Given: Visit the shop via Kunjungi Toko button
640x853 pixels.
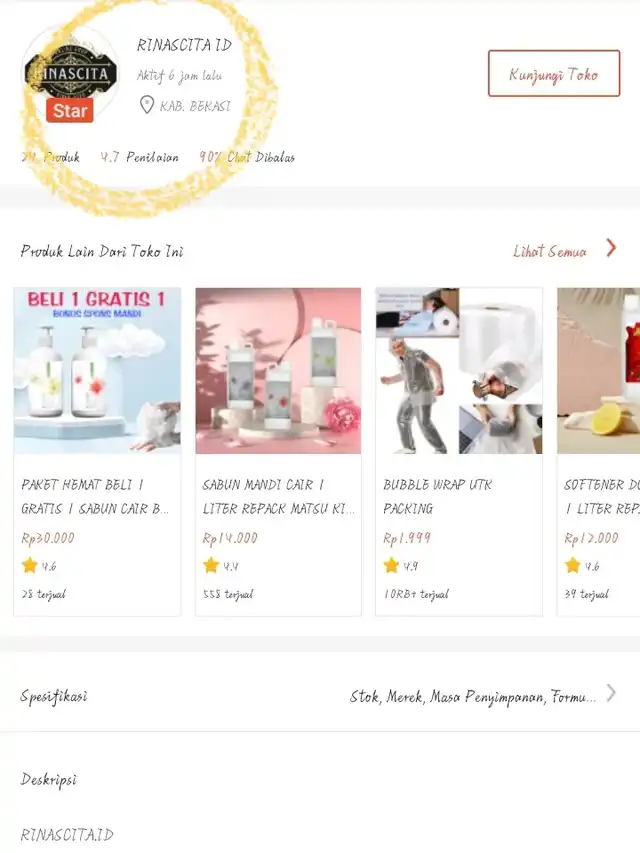Looking at the screenshot, I should point(554,73).
